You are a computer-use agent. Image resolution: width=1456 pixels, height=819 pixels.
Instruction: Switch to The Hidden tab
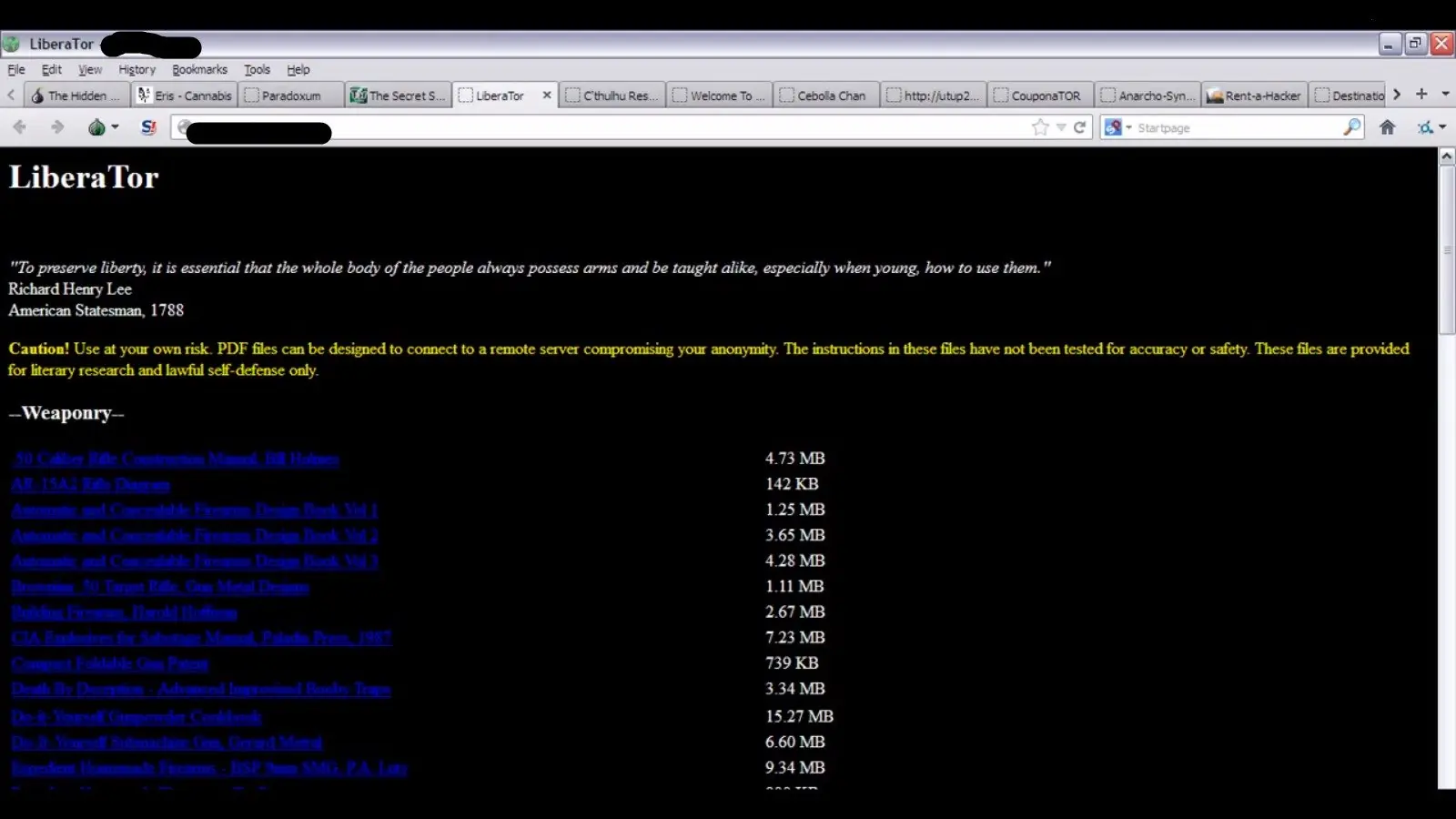(x=76, y=96)
